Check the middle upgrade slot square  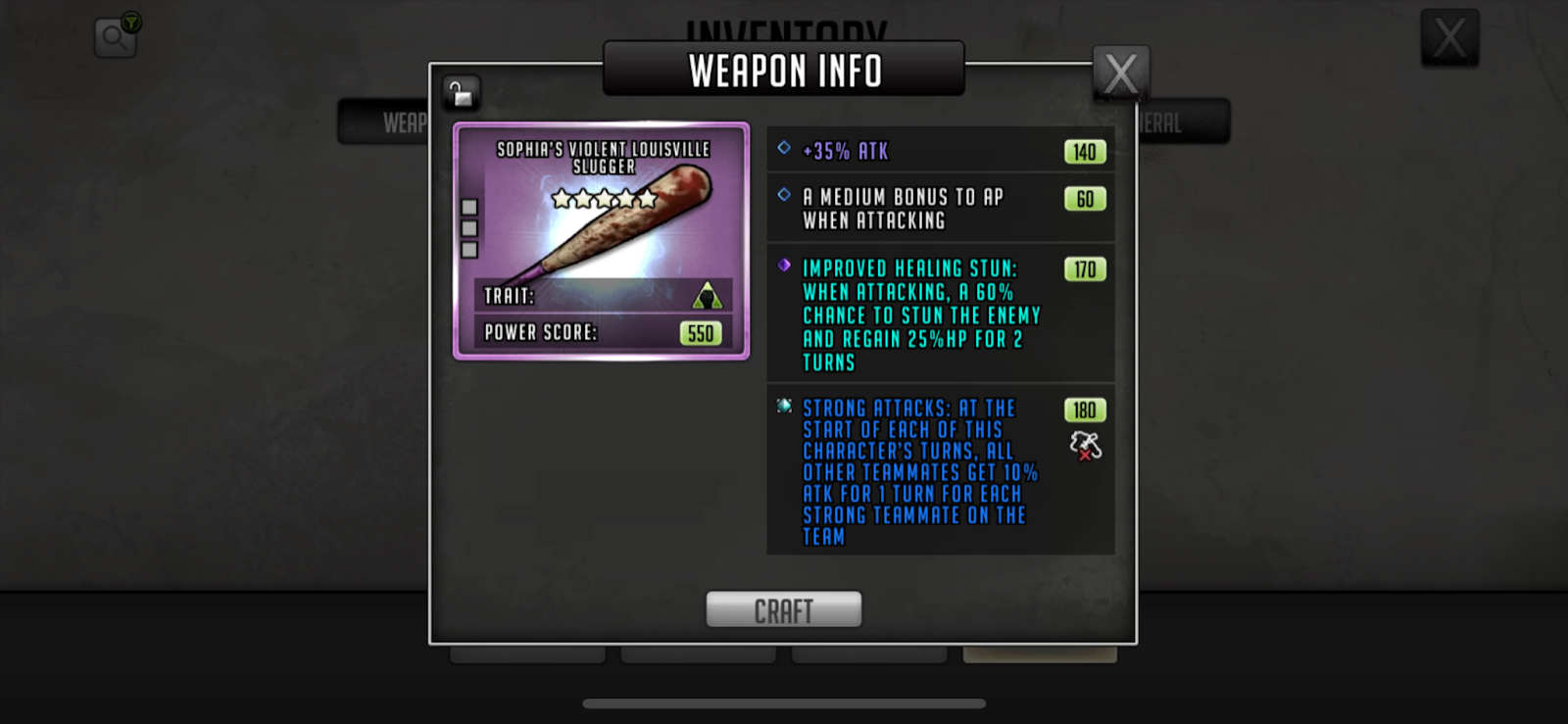469,228
